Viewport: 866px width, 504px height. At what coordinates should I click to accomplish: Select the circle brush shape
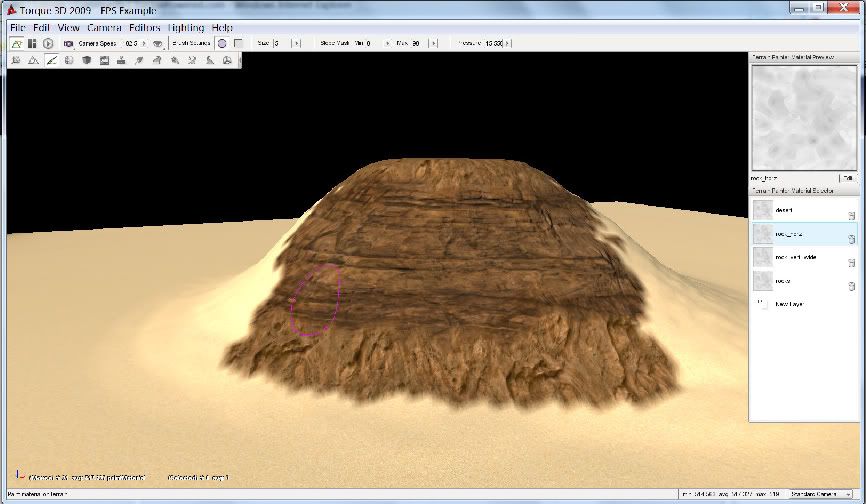(x=222, y=44)
